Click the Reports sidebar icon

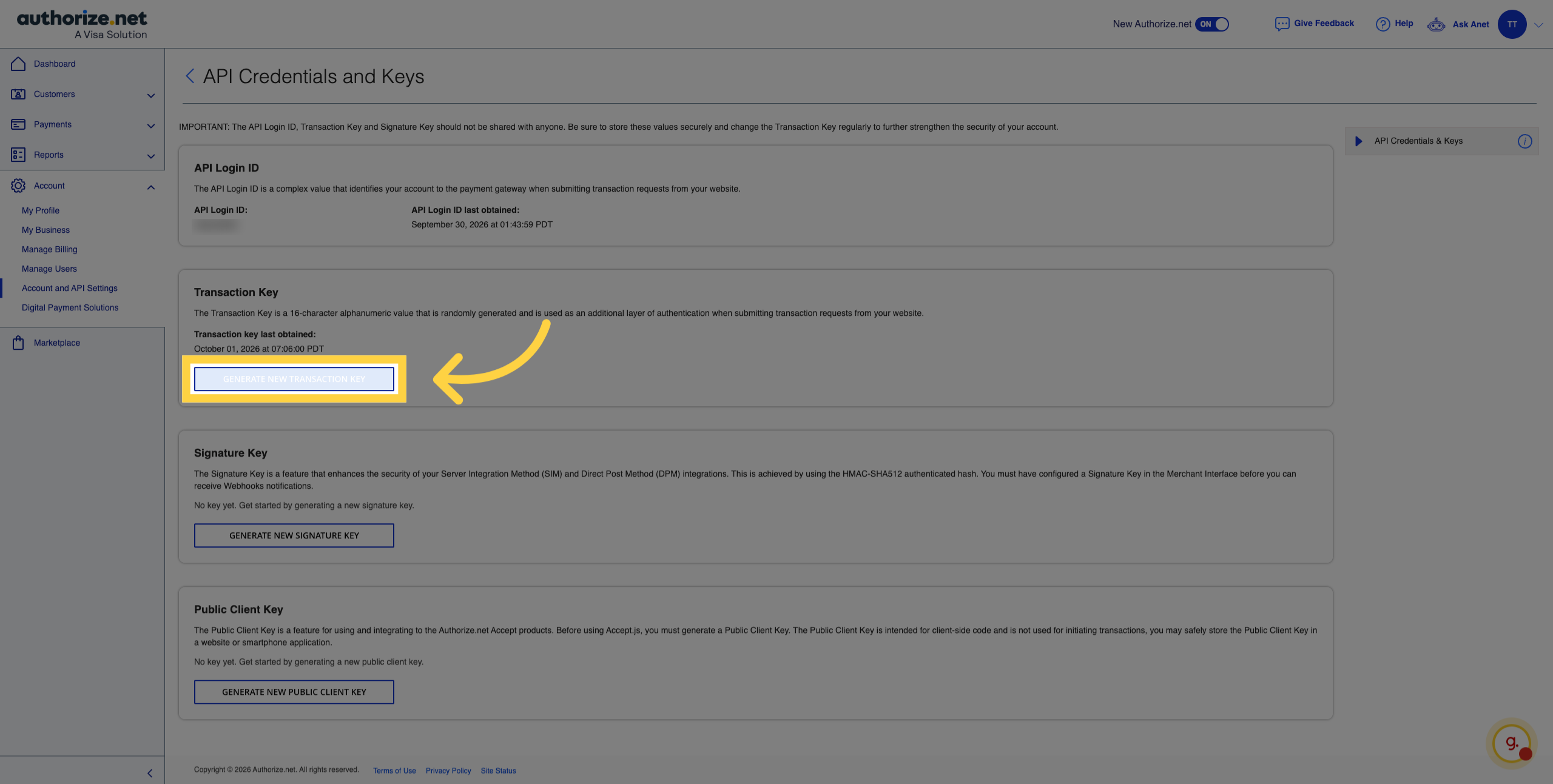[x=18, y=155]
